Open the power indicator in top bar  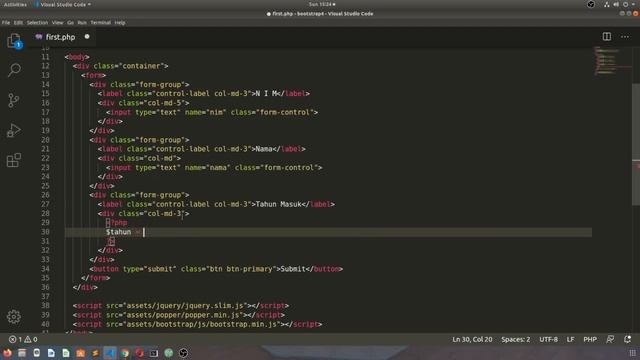click(x=625, y=4)
